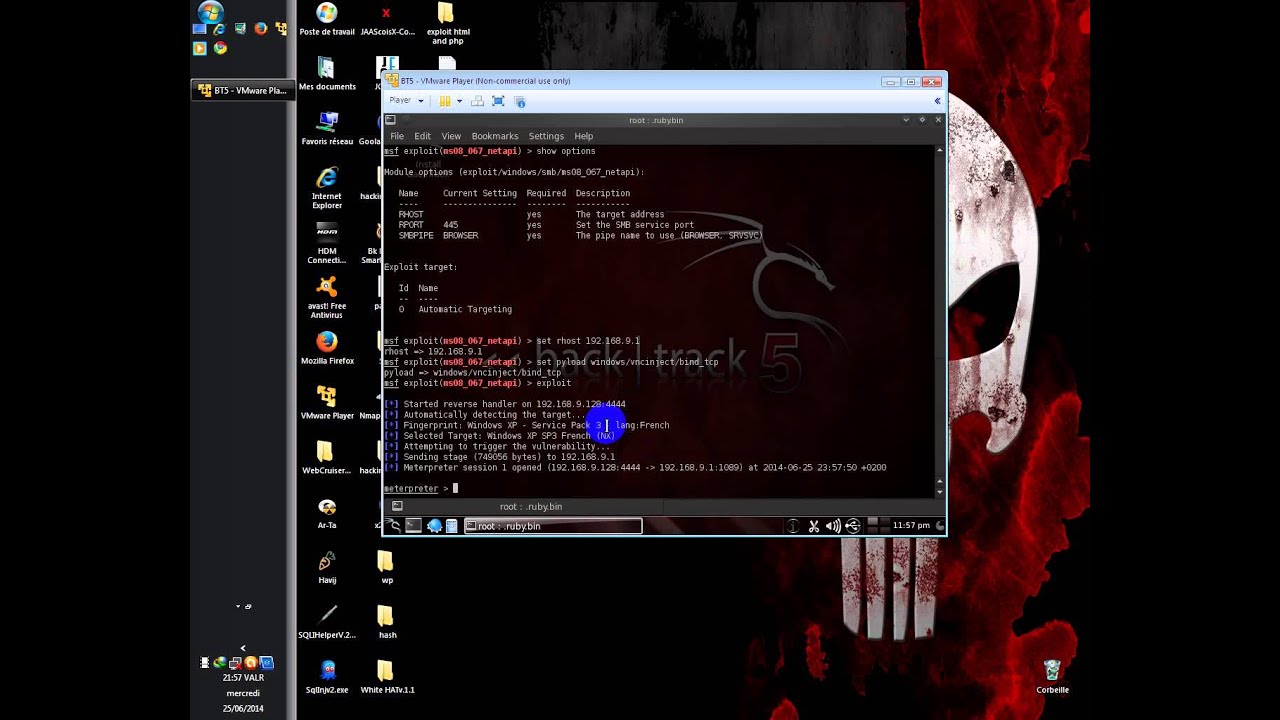Click the volume speaker tray icon

(833, 526)
